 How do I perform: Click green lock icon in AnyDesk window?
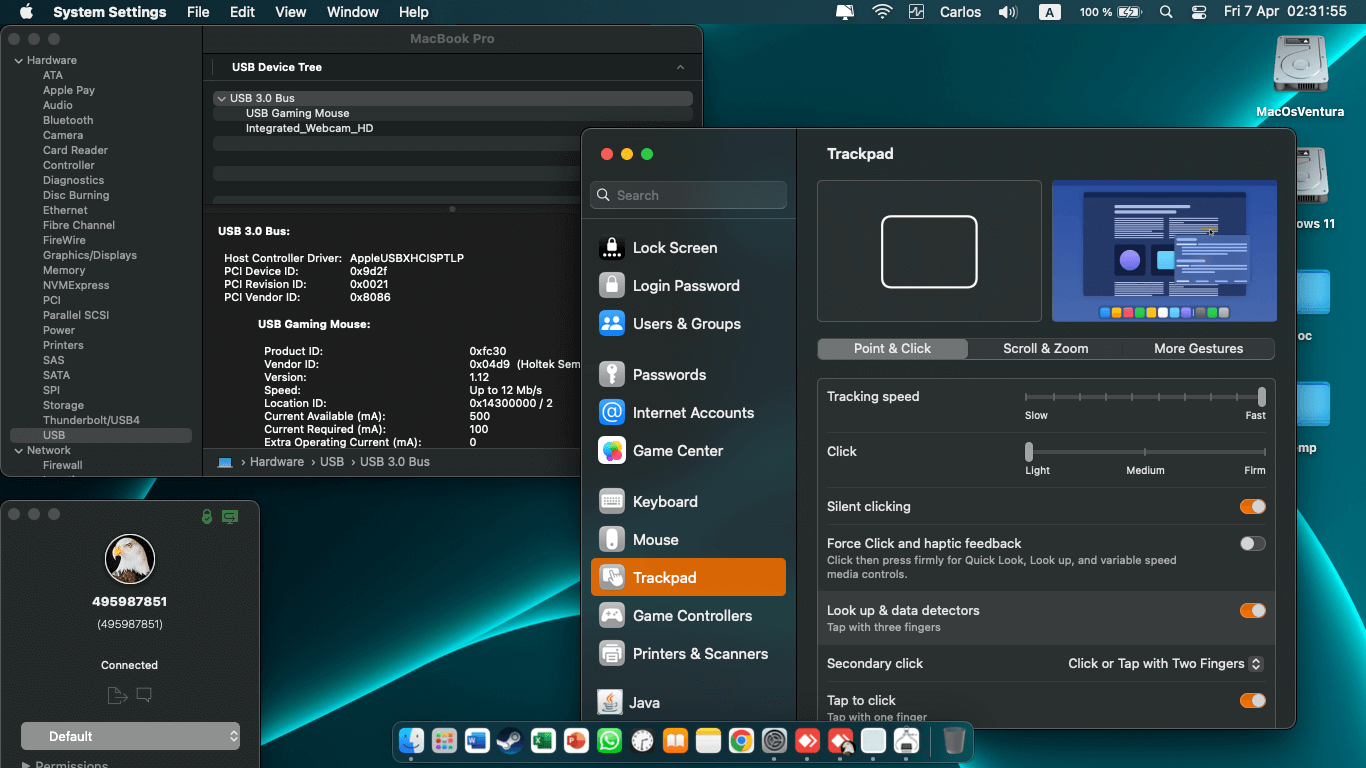[x=207, y=516]
